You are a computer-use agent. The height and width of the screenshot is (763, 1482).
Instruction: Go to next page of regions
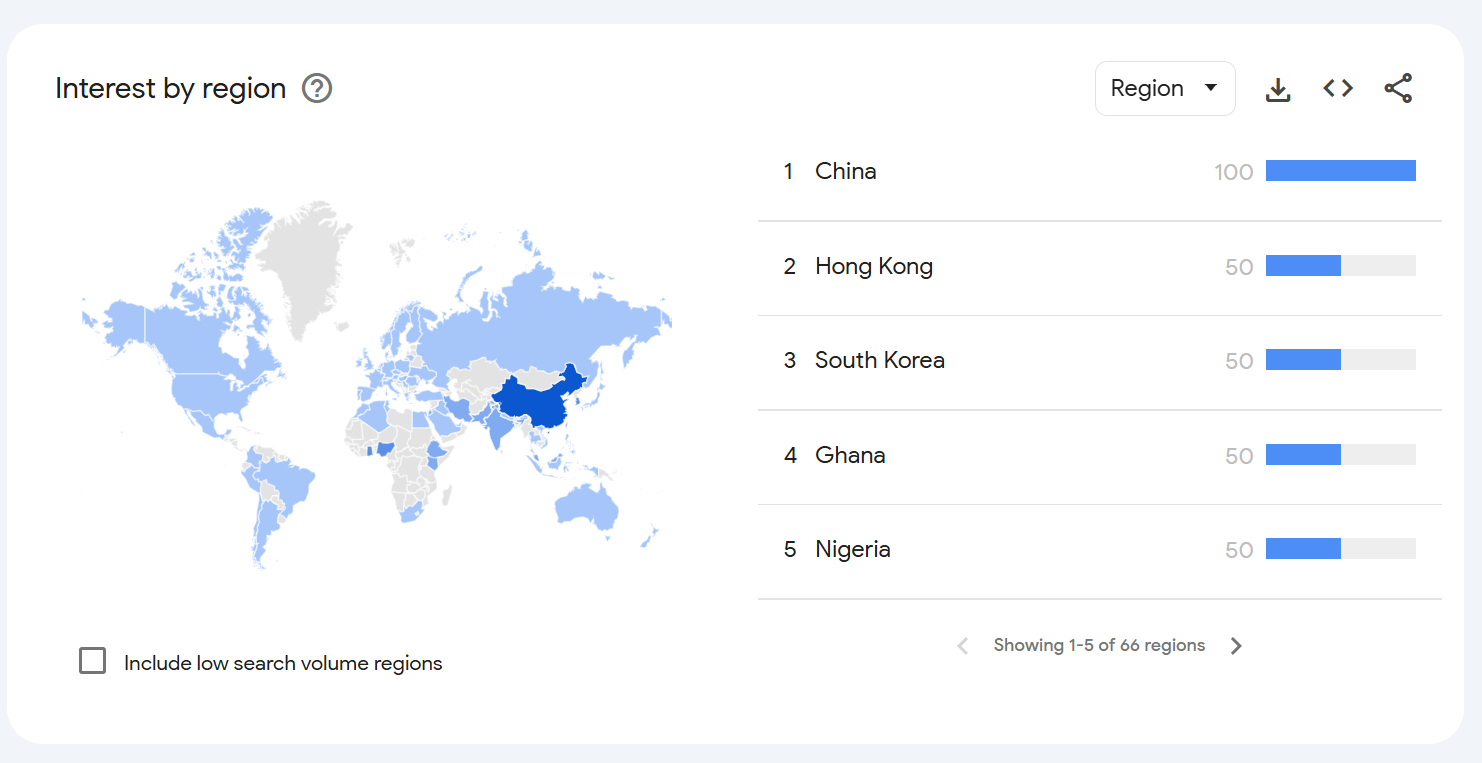[x=1236, y=646]
